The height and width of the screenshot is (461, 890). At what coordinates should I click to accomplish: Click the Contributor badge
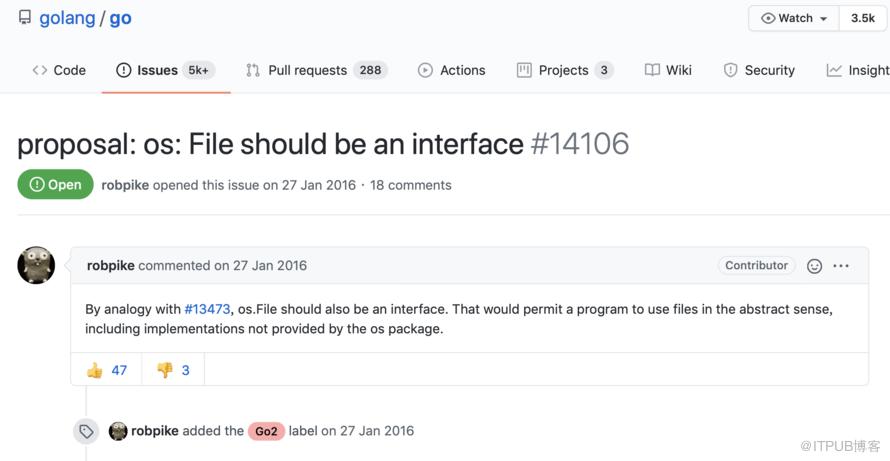click(x=757, y=265)
